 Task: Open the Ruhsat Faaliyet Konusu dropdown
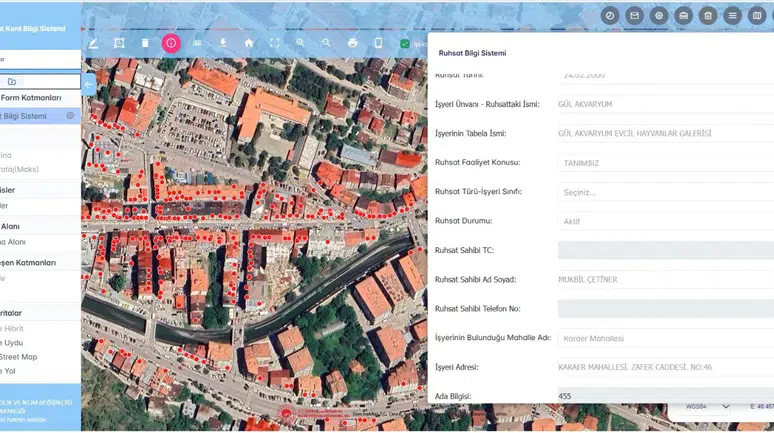(x=666, y=163)
